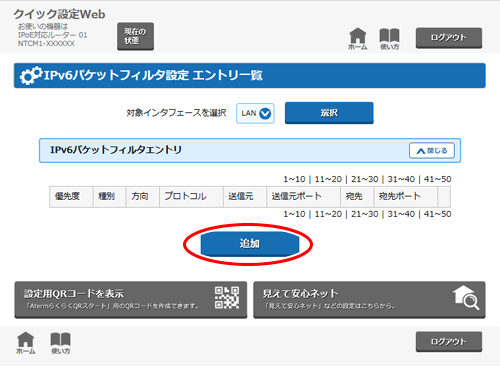Click the 宛先ポート column header
The width and height of the screenshot is (500, 388).
point(406,197)
